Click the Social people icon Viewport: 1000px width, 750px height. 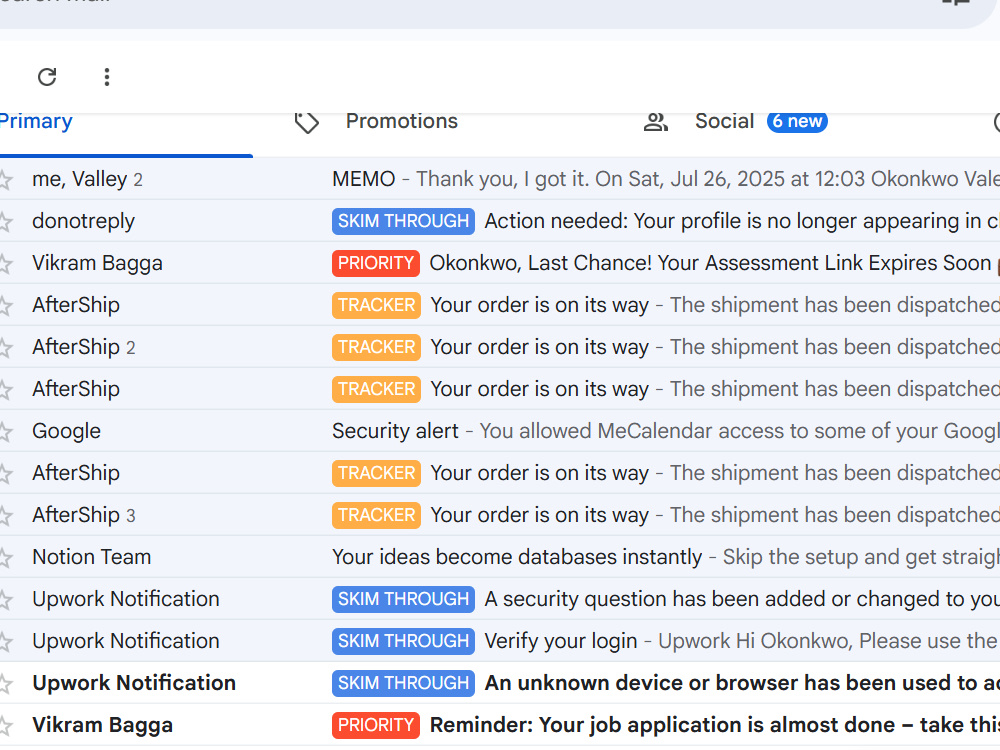click(x=656, y=122)
